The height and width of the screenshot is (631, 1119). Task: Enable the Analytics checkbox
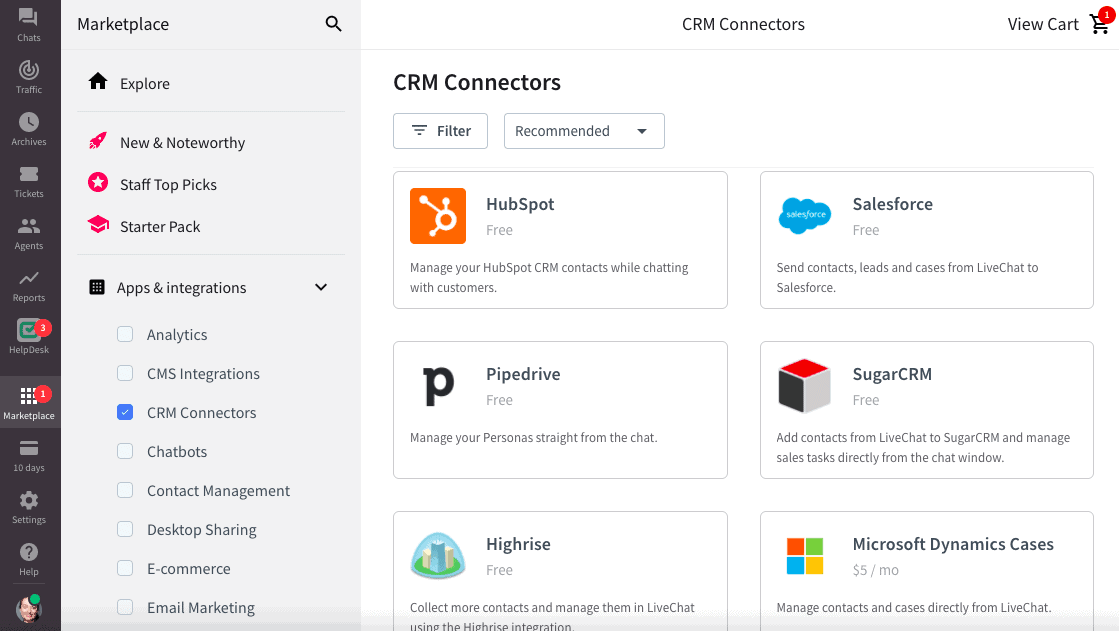[125, 334]
